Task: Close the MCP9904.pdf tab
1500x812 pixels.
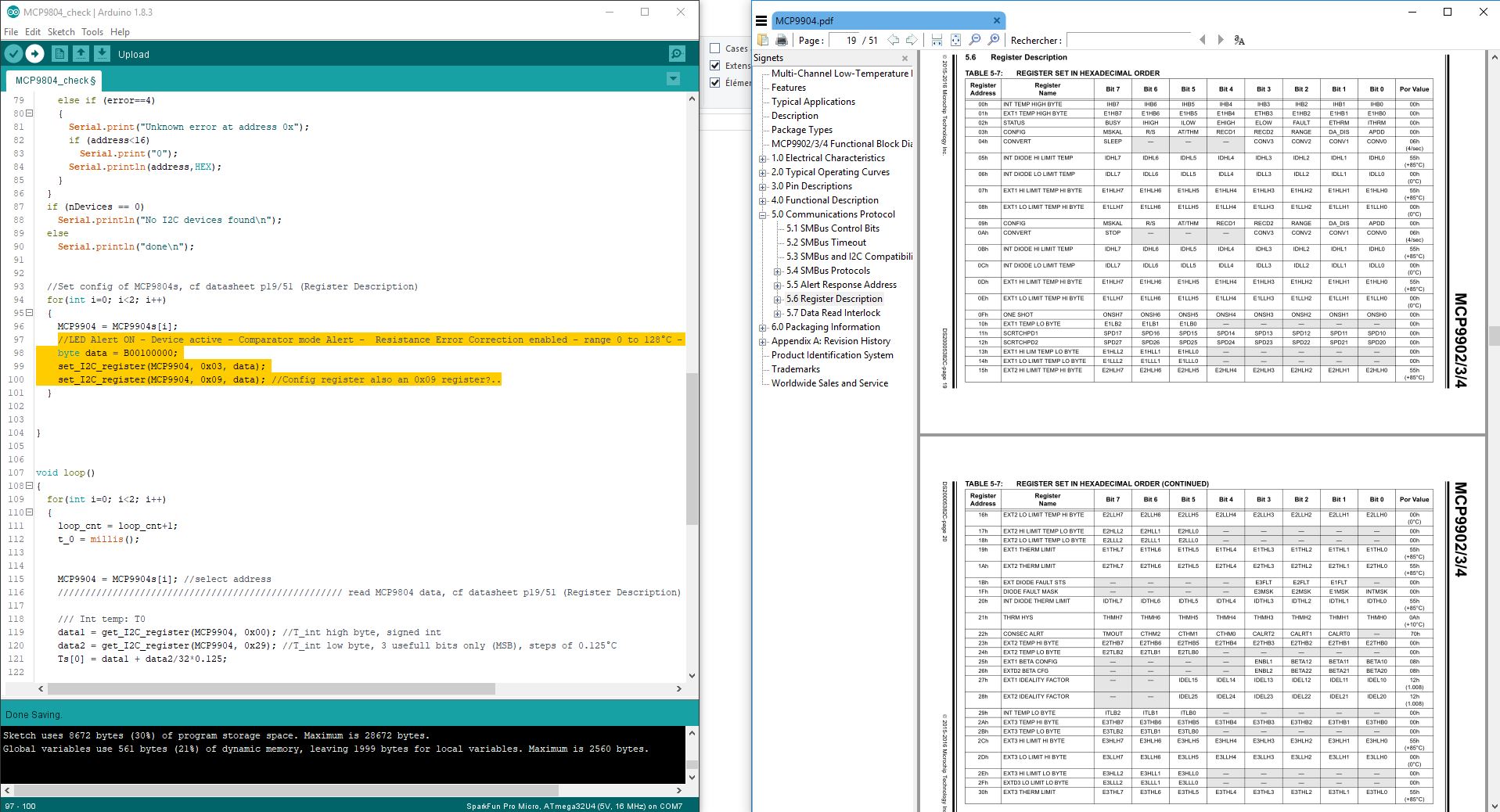Action: click(996, 21)
